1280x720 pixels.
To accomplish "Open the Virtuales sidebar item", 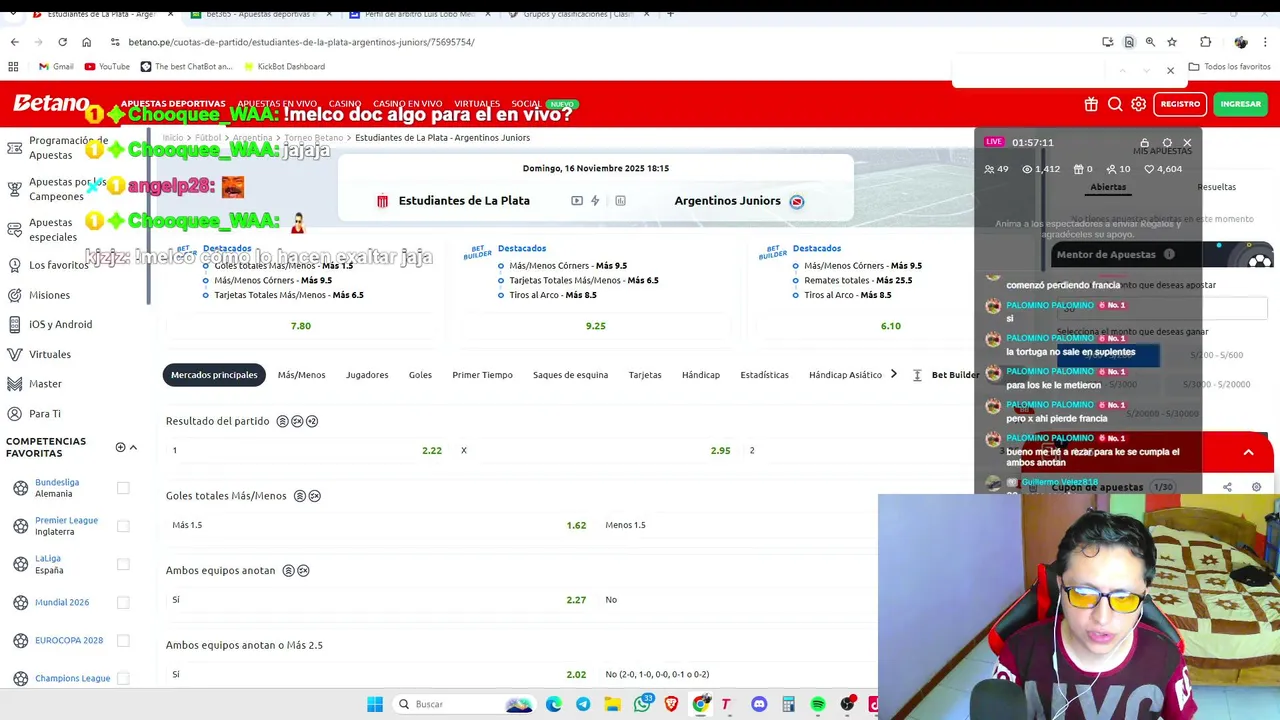I will point(39,354).
